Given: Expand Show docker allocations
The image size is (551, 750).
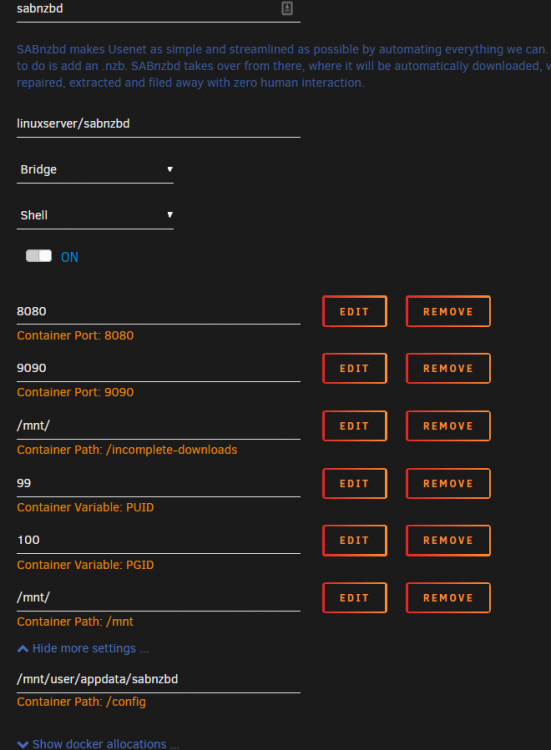Looking at the screenshot, I should (x=98, y=744).
